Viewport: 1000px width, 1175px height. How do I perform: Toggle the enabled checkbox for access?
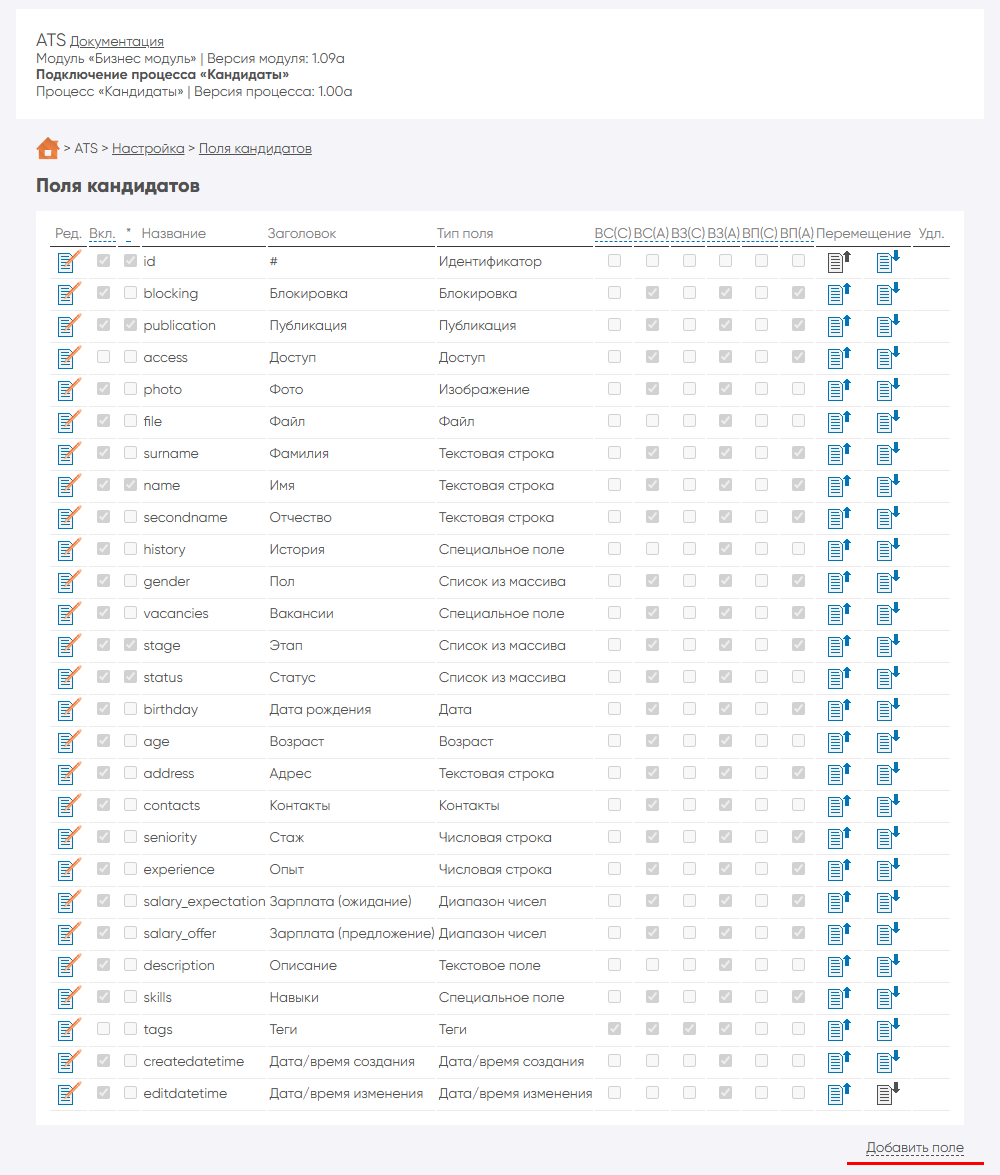point(104,357)
